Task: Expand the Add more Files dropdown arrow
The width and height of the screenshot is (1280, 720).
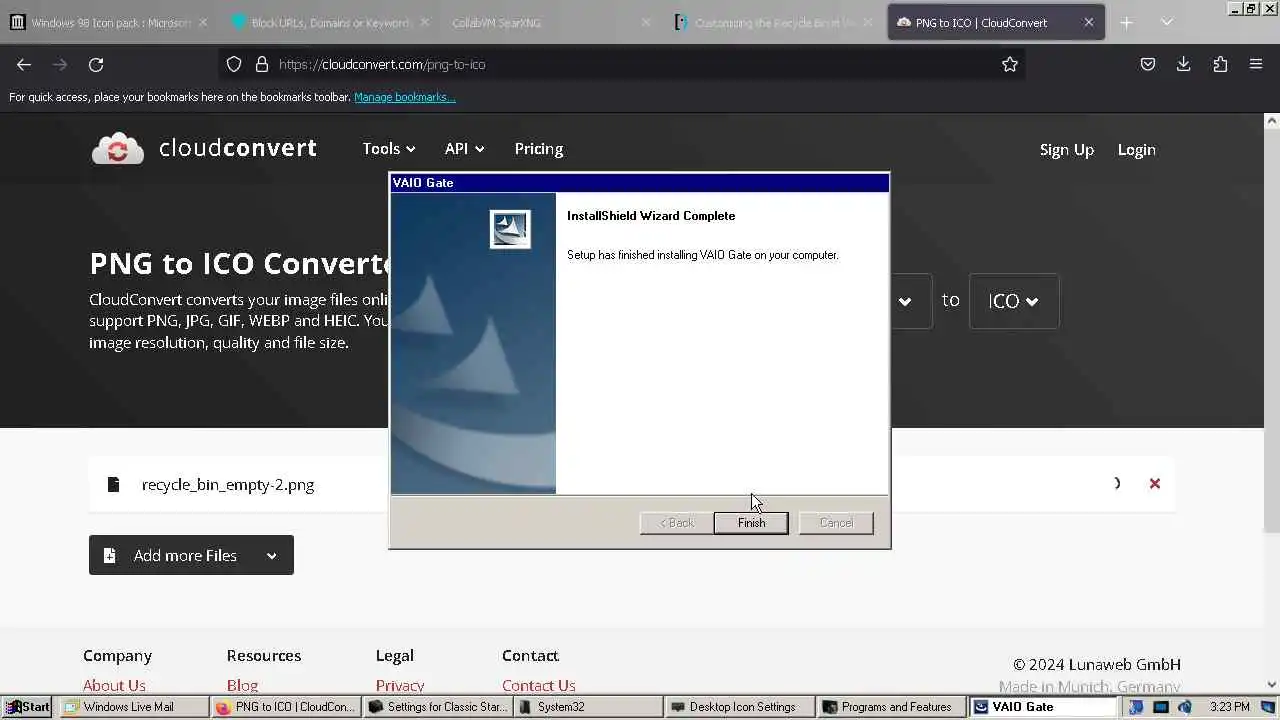Action: (x=272, y=555)
